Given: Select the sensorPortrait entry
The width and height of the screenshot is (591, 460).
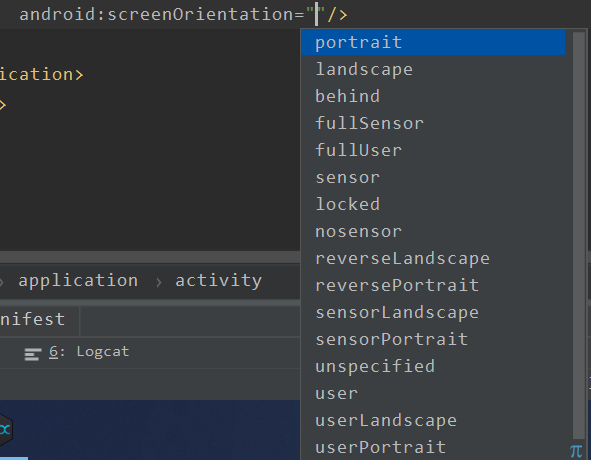Looking at the screenshot, I should click(x=433, y=339).
